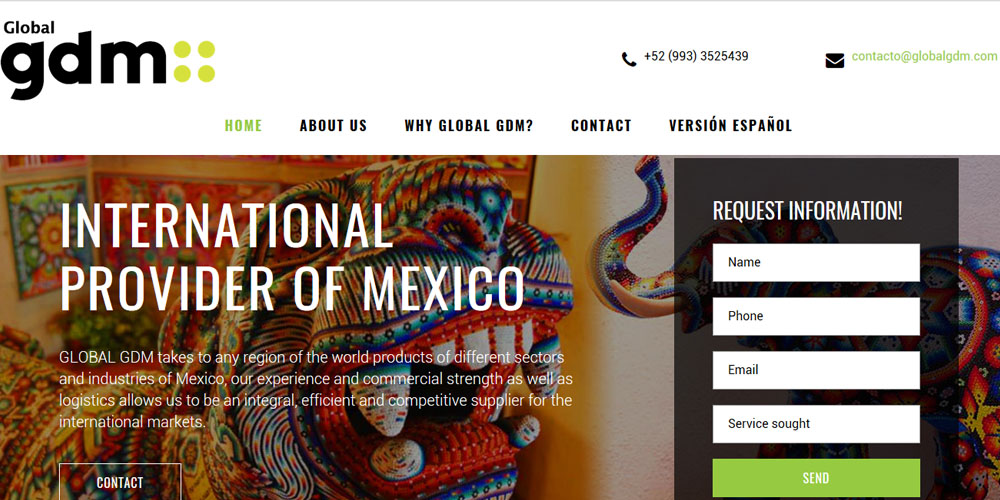Select the +52 (993) 3525439 phone number
The height and width of the screenshot is (500, 1000).
696,56
